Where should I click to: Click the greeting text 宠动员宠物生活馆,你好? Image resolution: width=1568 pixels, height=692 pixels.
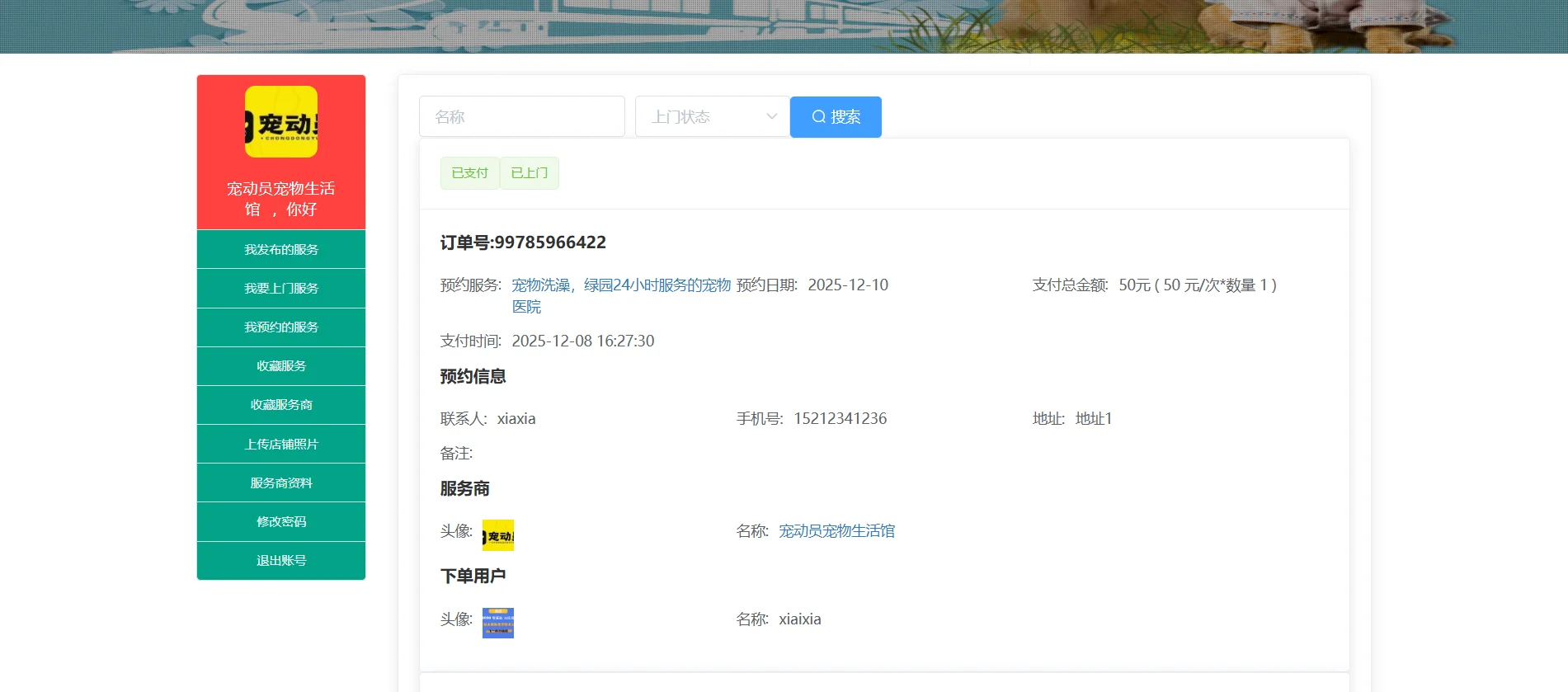click(x=281, y=199)
